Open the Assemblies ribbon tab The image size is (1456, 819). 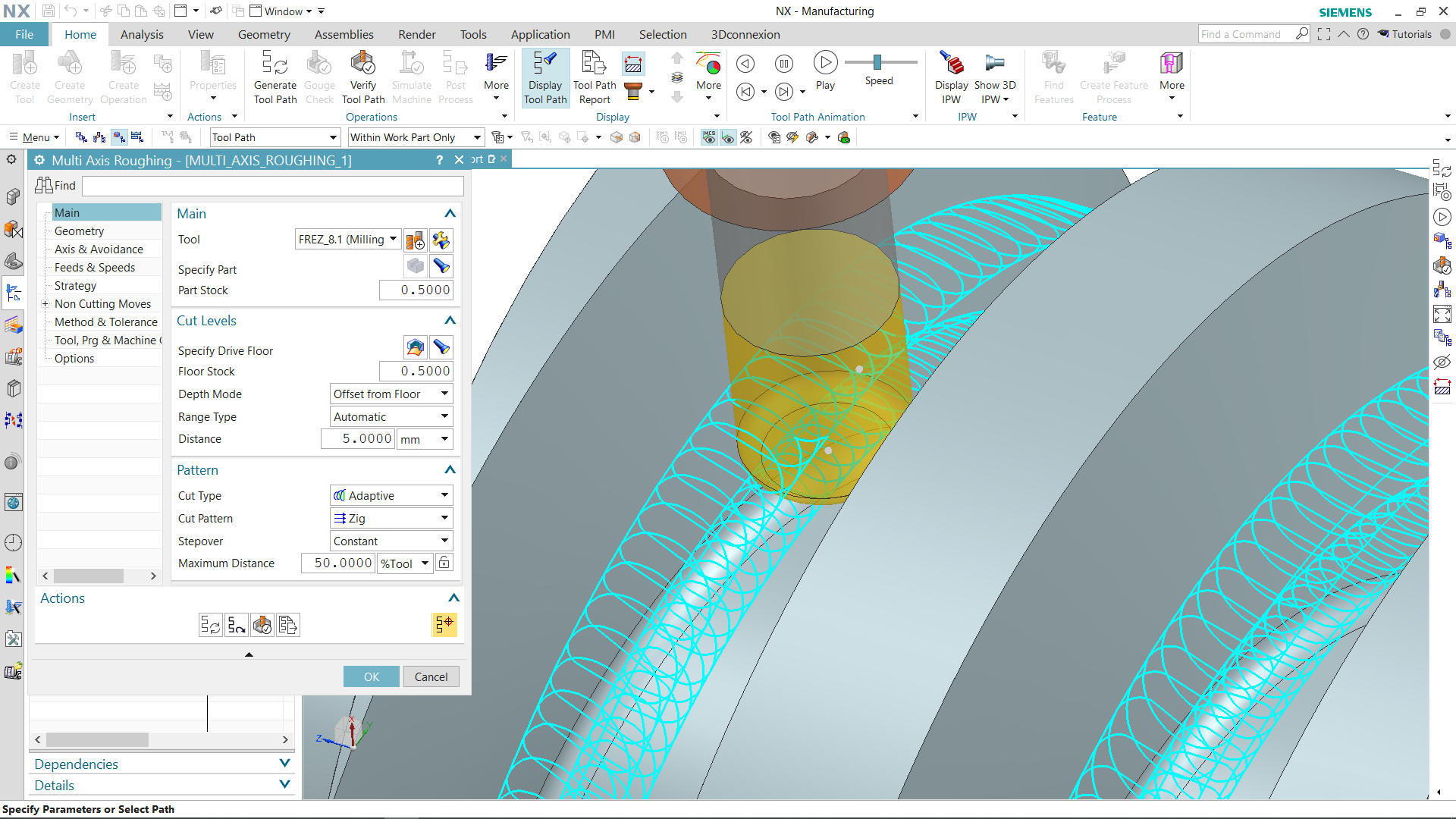coord(344,34)
